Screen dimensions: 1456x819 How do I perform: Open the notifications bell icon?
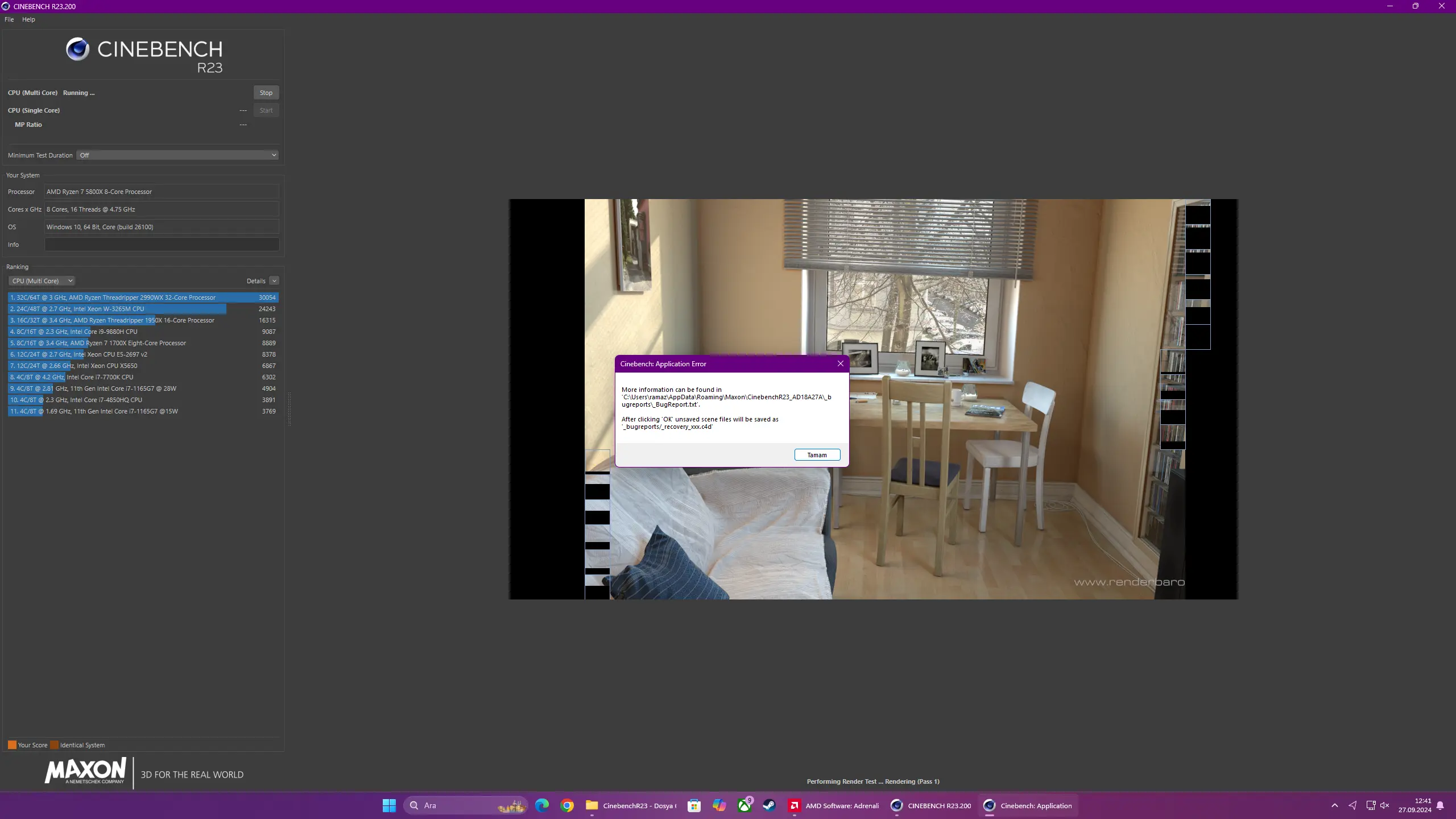tap(1441, 805)
